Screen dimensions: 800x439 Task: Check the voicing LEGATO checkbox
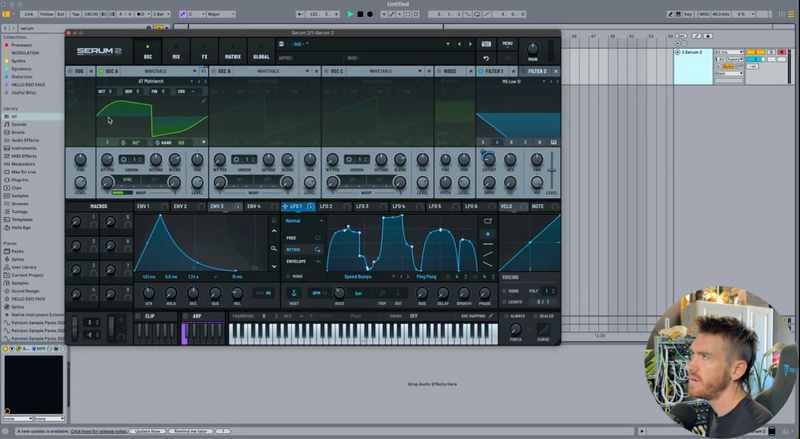[x=505, y=302]
